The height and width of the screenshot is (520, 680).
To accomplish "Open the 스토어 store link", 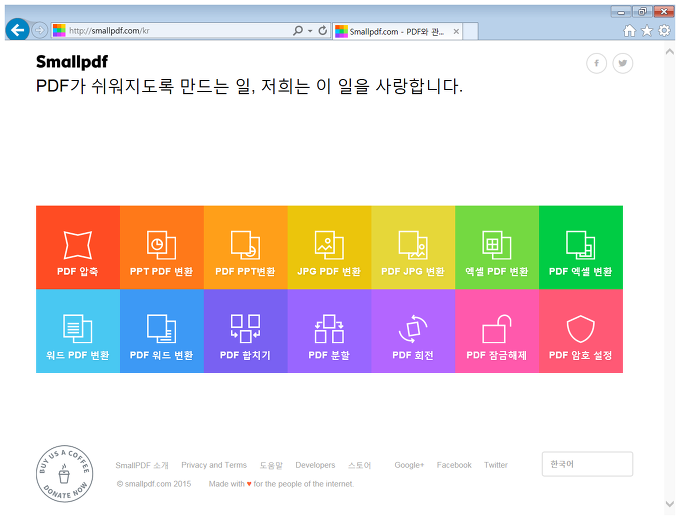I will [360, 465].
